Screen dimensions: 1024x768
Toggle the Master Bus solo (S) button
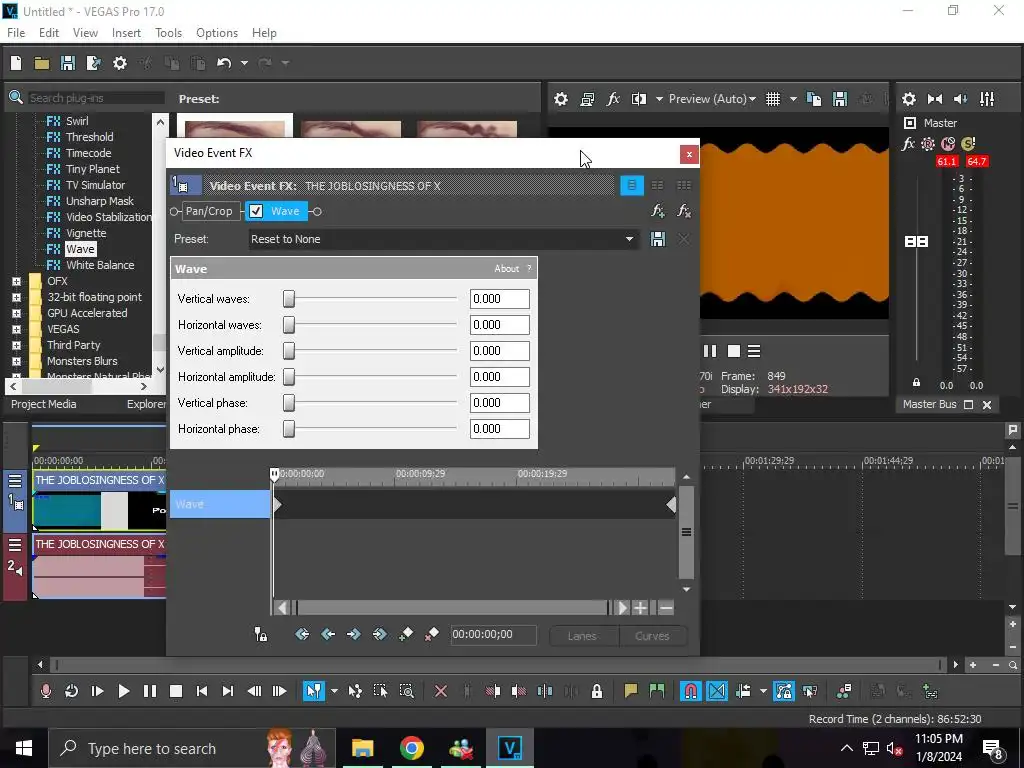pos(968,144)
